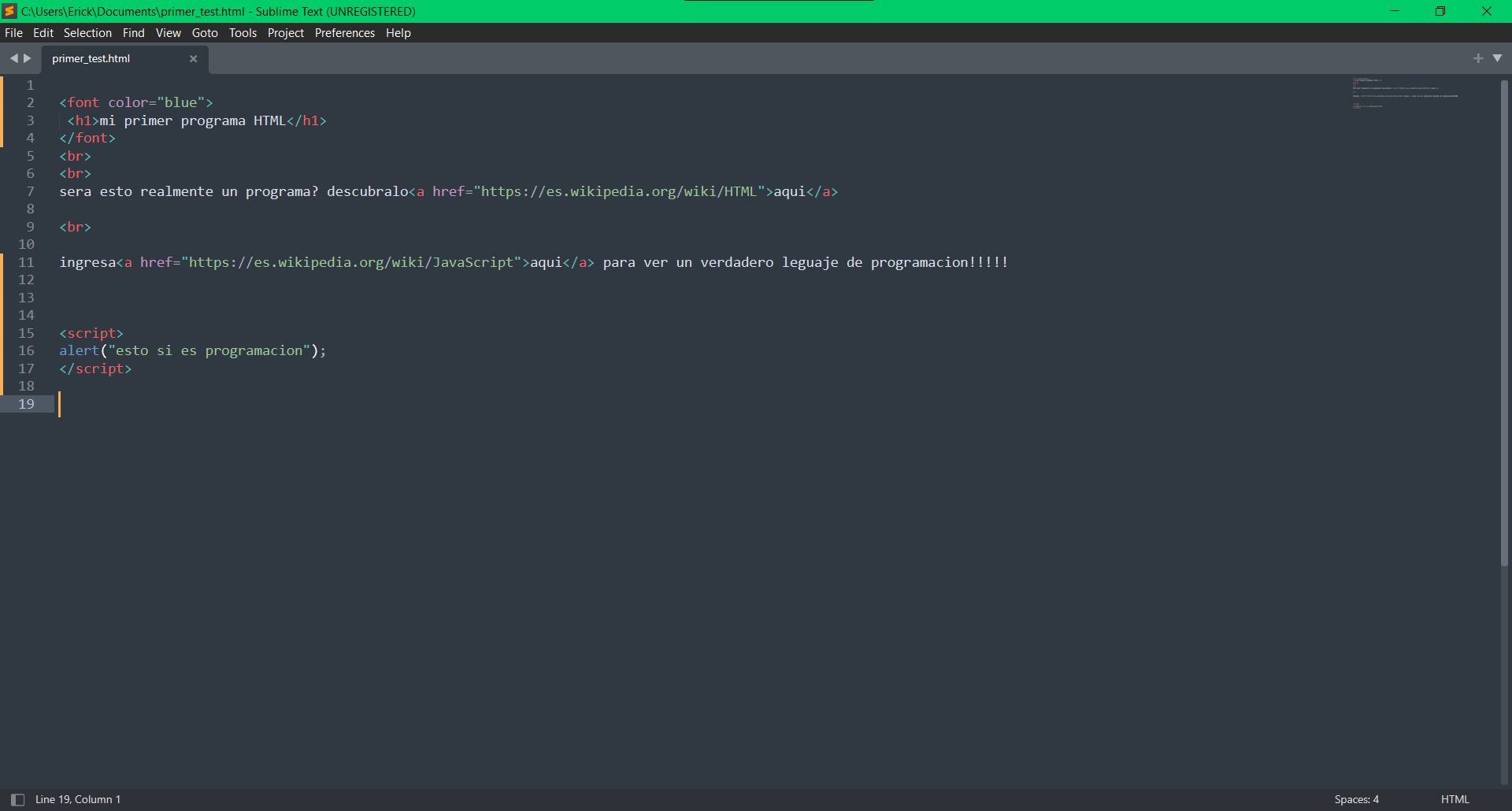Open the Help menu
This screenshot has width=1512, height=811.
398,33
